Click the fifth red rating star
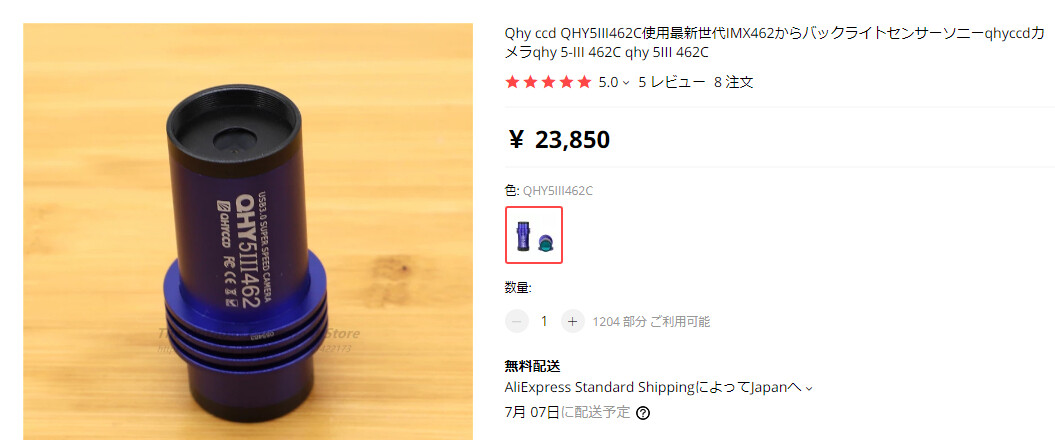The height and width of the screenshot is (440, 1055). click(x=585, y=83)
